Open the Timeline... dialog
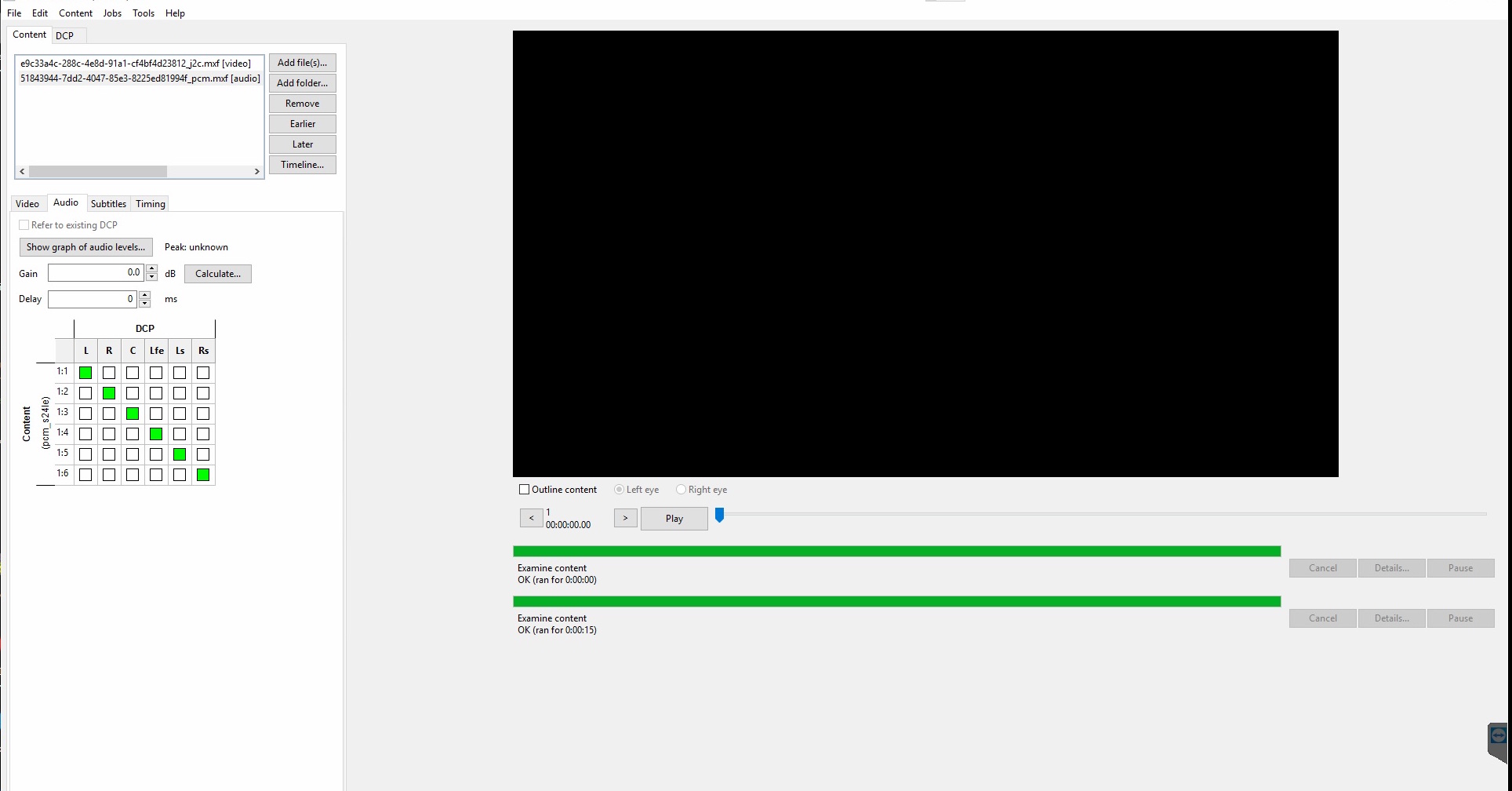Viewport: 1512px width, 791px height. pos(303,165)
